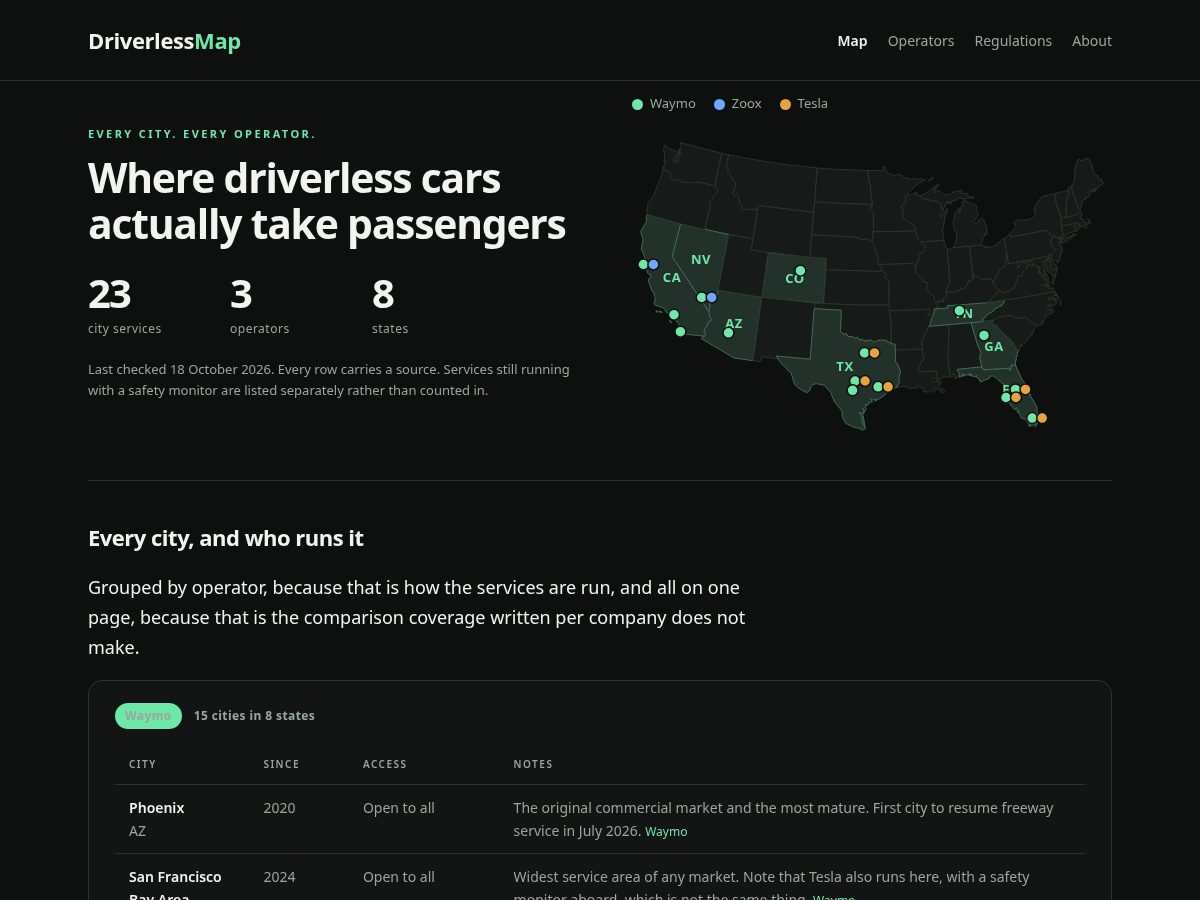1200x900 pixels.
Task: Open the Map nav item
Action: pos(852,41)
